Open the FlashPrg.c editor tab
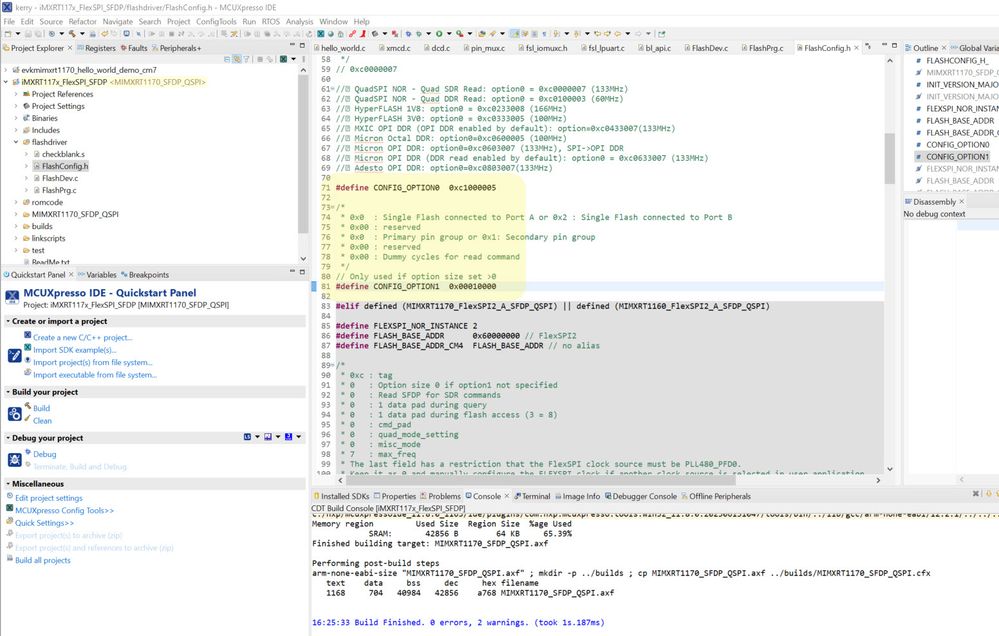The width and height of the screenshot is (999, 636). click(x=761, y=48)
